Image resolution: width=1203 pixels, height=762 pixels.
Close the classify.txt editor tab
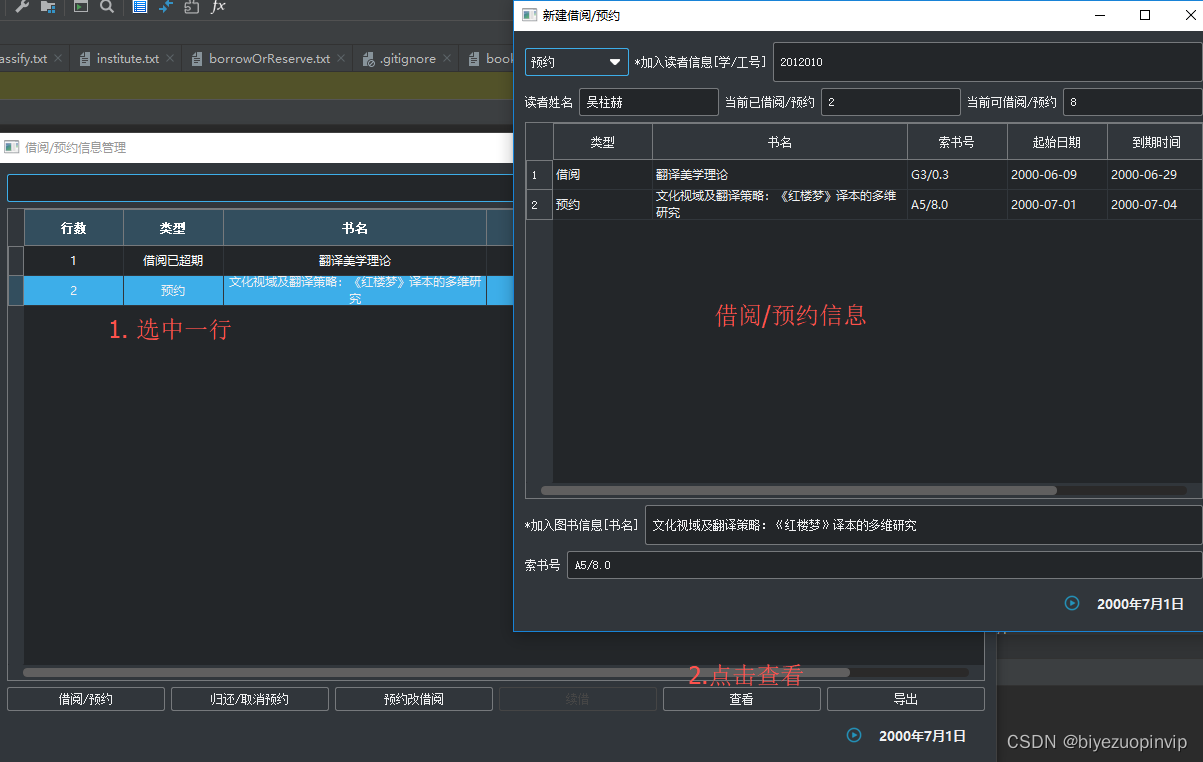pos(58,59)
